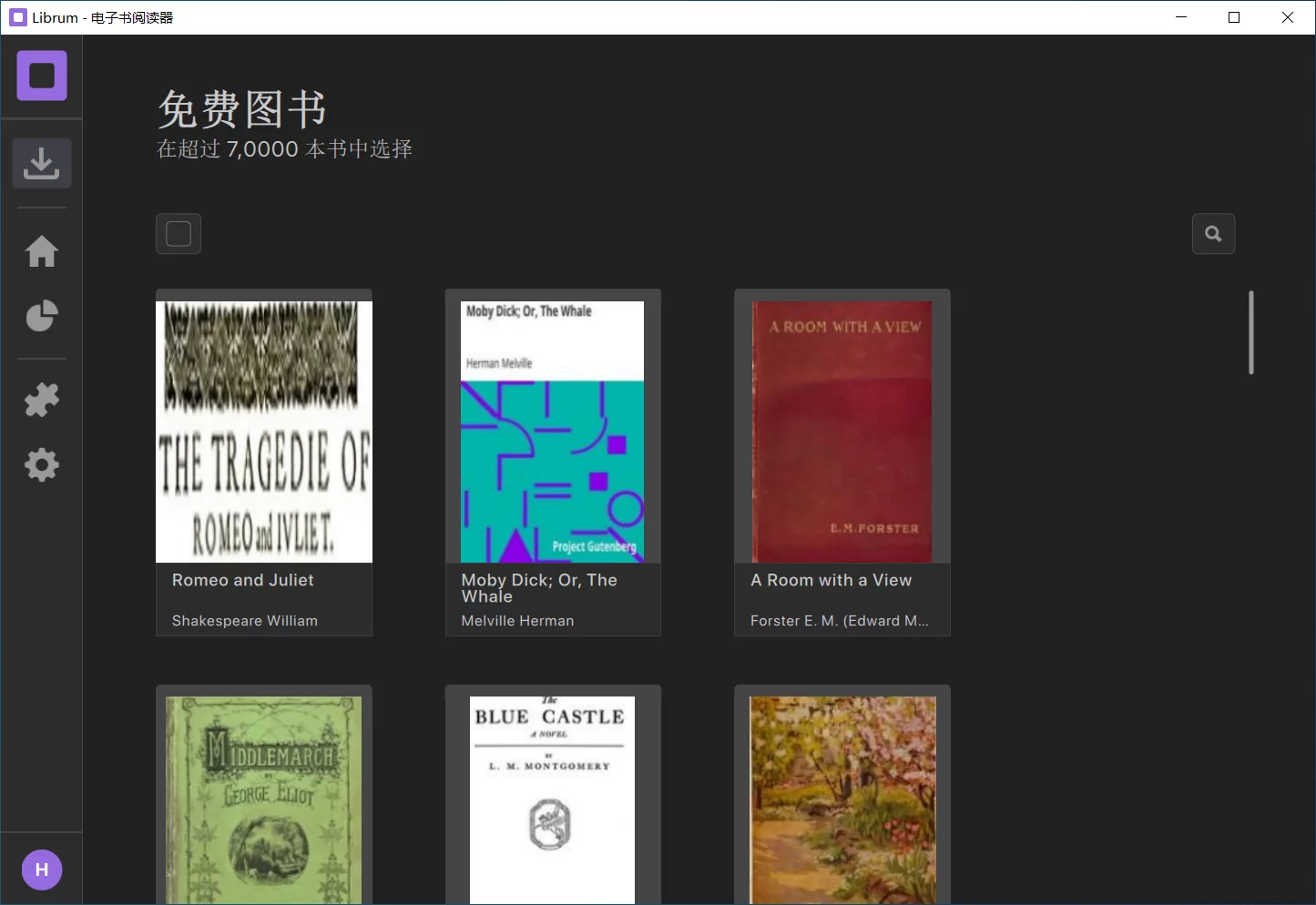This screenshot has height=905, width=1316.
Task: Click the Melville Herman author name
Action: pyautogui.click(x=517, y=621)
